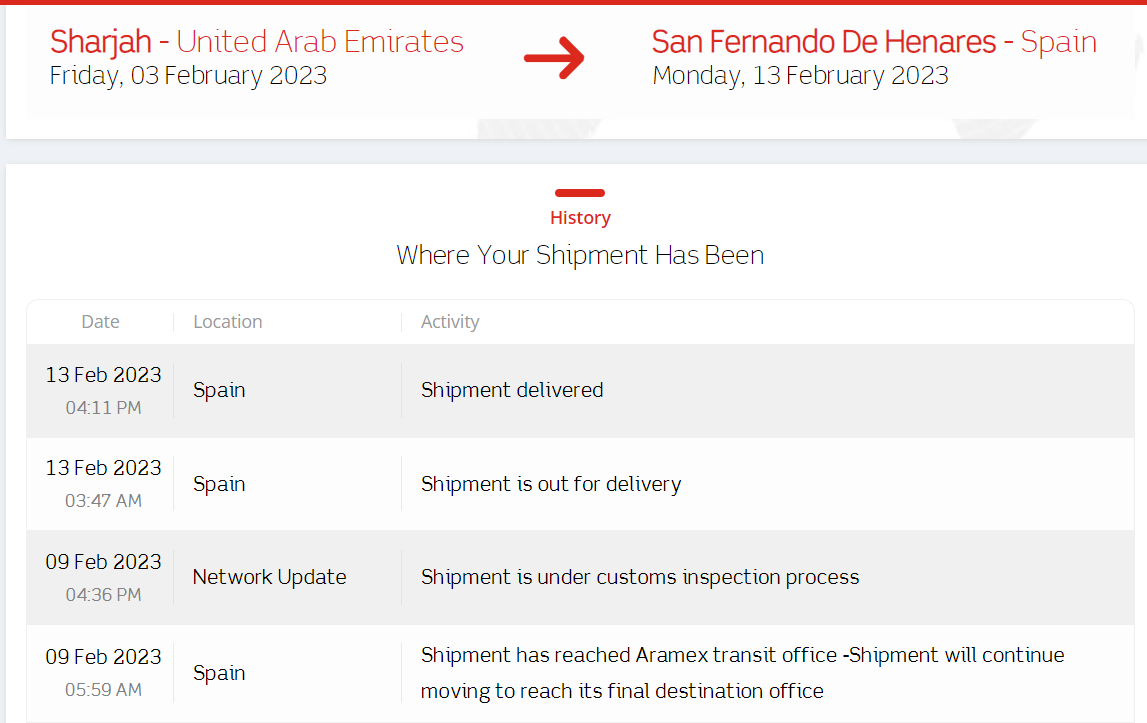The width and height of the screenshot is (1147, 723).
Task: Click the Location column header
Action: click(x=228, y=322)
